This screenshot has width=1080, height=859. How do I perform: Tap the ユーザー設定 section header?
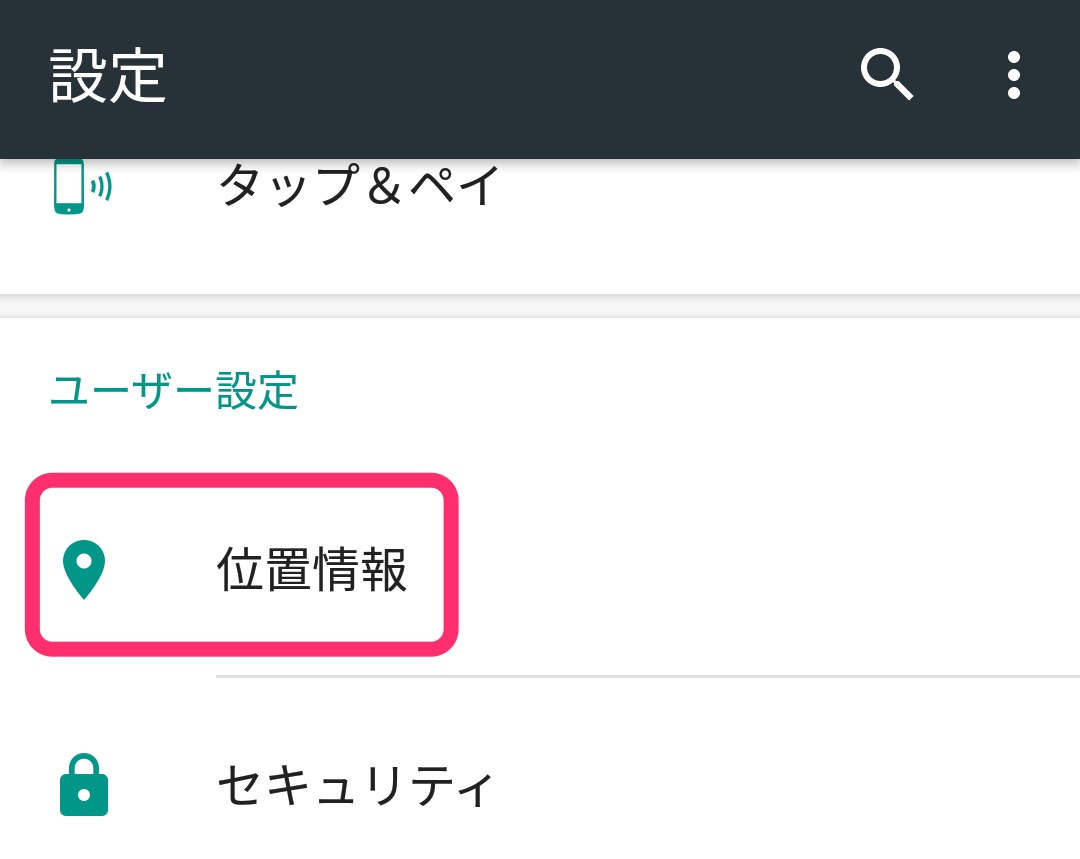(174, 392)
